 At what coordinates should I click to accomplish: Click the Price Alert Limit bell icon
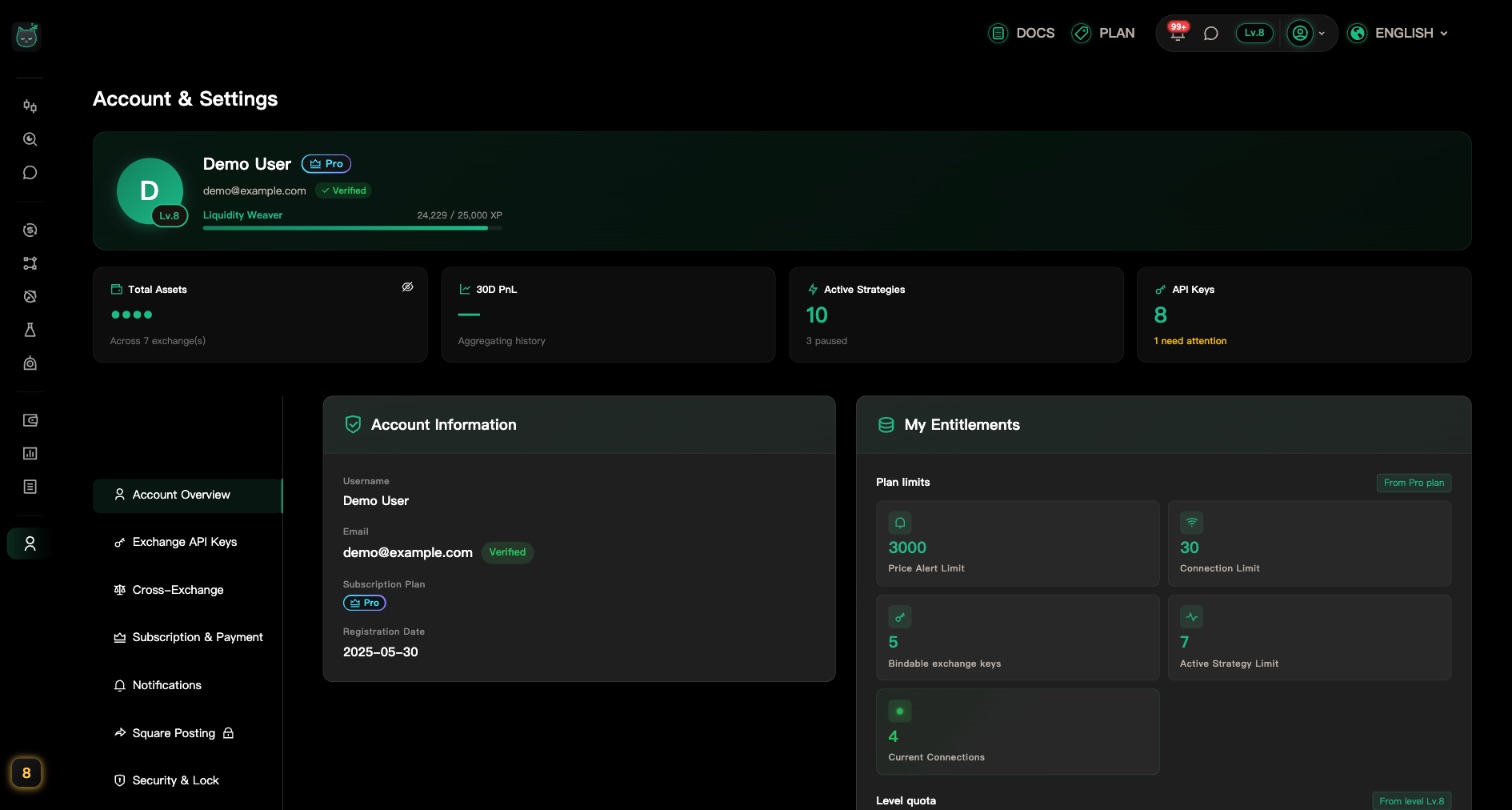900,523
